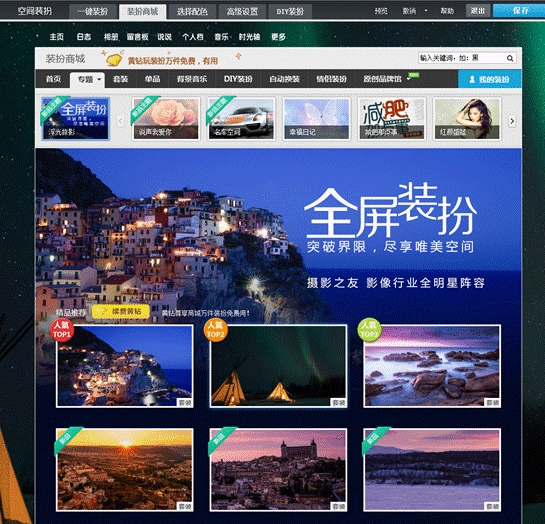Select the 名车空间 theme thumbnail

coord(241,118)
